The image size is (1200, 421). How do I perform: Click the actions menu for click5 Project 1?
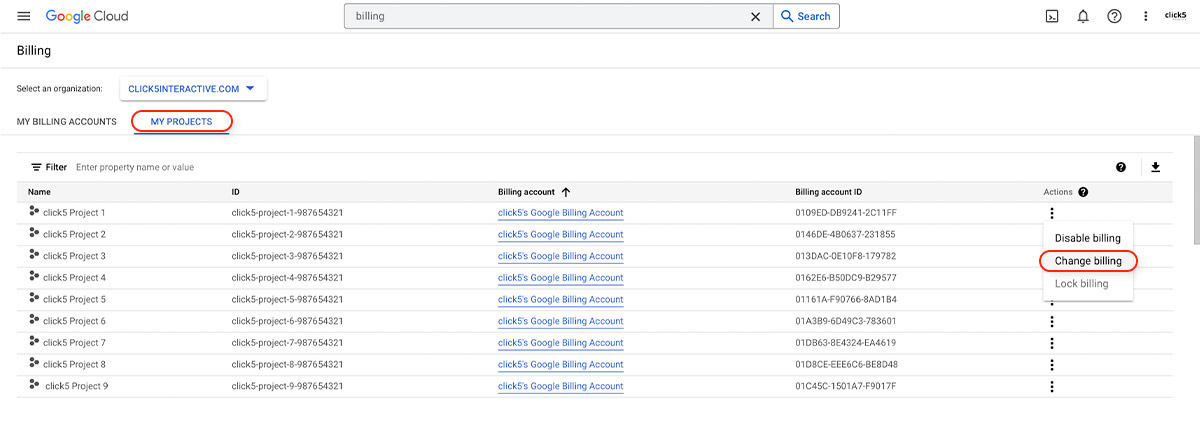pos(1051,212)
